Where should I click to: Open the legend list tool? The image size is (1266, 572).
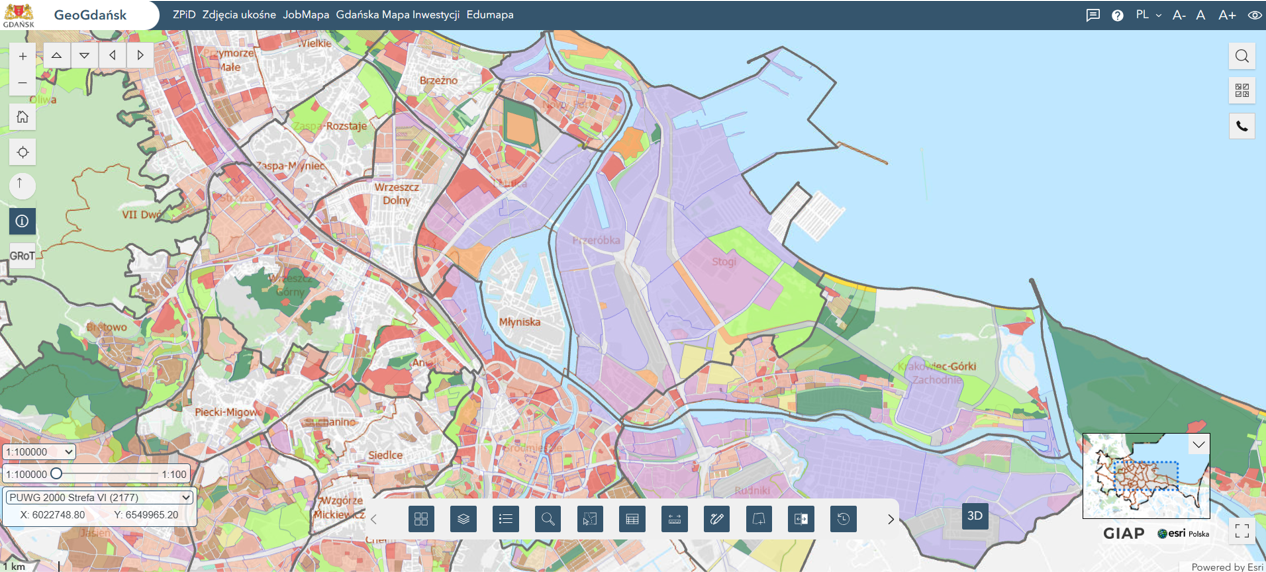pyautogui.click(x=506, y=519)
